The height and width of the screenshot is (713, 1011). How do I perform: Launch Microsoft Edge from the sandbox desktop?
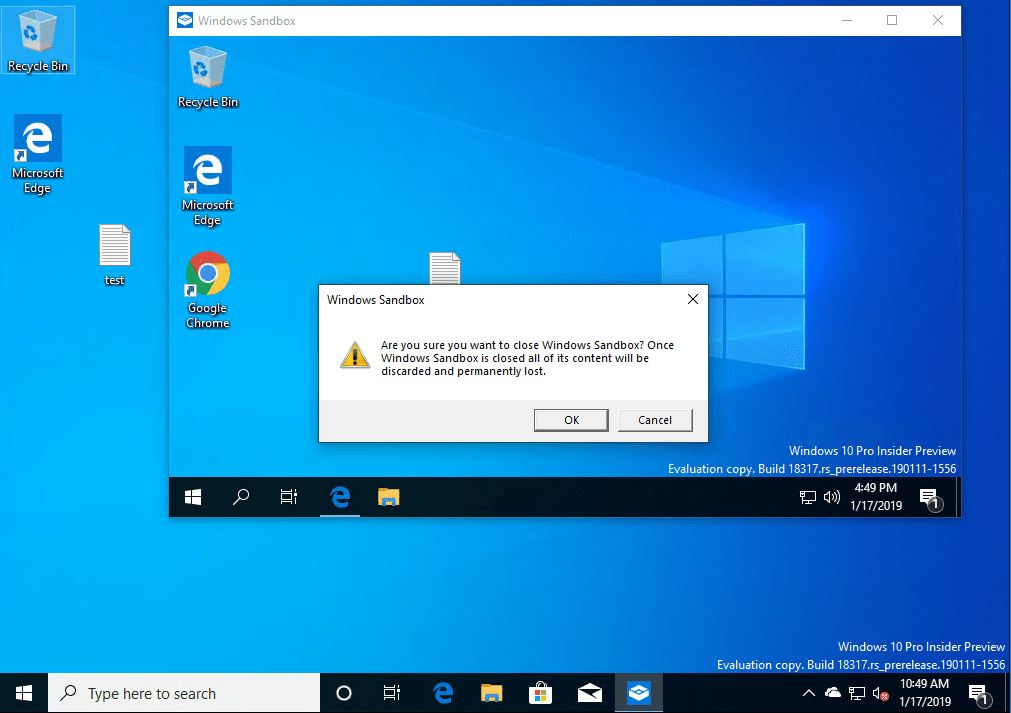tap(207, 170)
